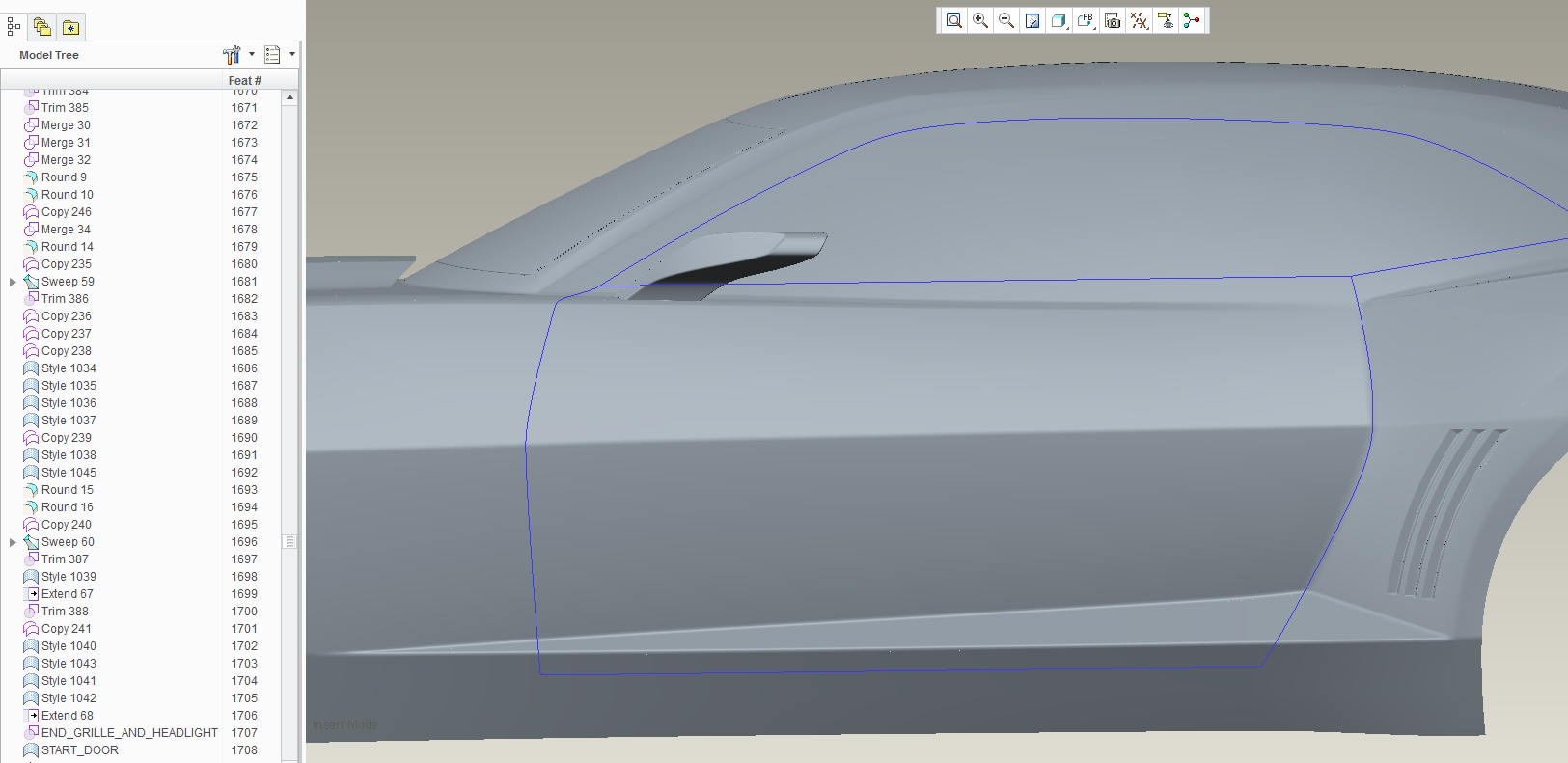The image size is (1568, 763).
Task: Select Copy 235 feature
Action: click(67, 264)
